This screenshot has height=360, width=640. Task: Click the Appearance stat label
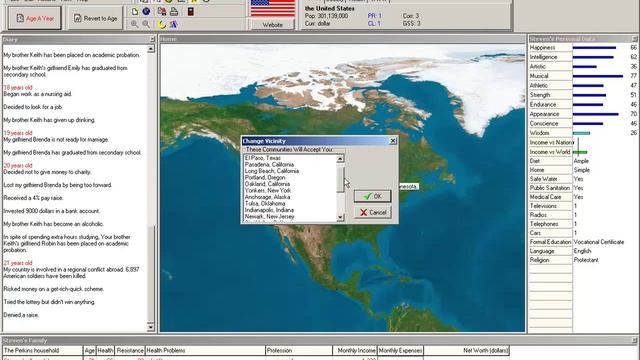pyautogui.click(x=544, y=114)
